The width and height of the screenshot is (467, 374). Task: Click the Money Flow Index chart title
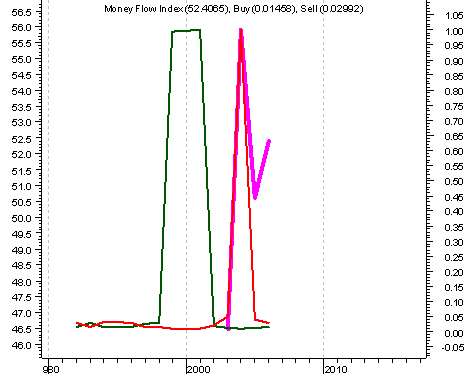(234, 9)
